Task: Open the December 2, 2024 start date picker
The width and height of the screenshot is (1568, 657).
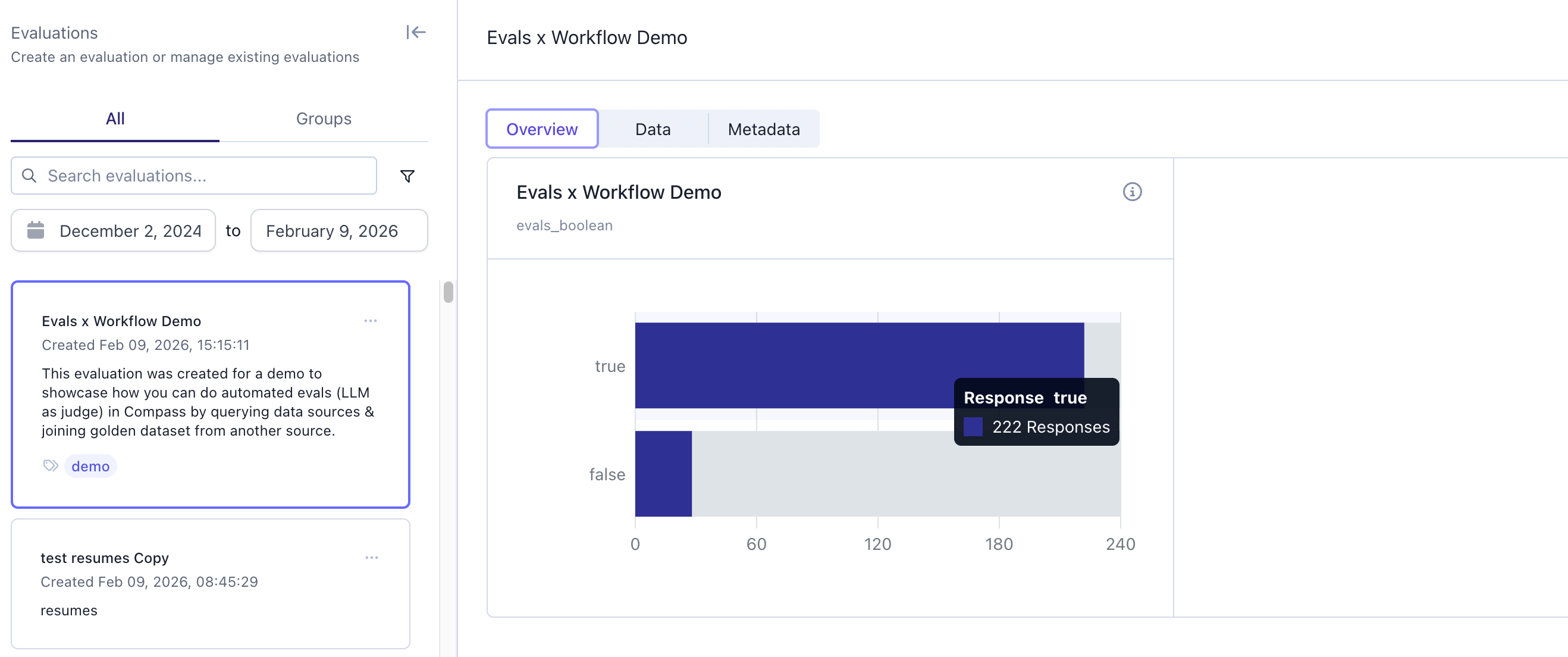Action: point(130,231)
